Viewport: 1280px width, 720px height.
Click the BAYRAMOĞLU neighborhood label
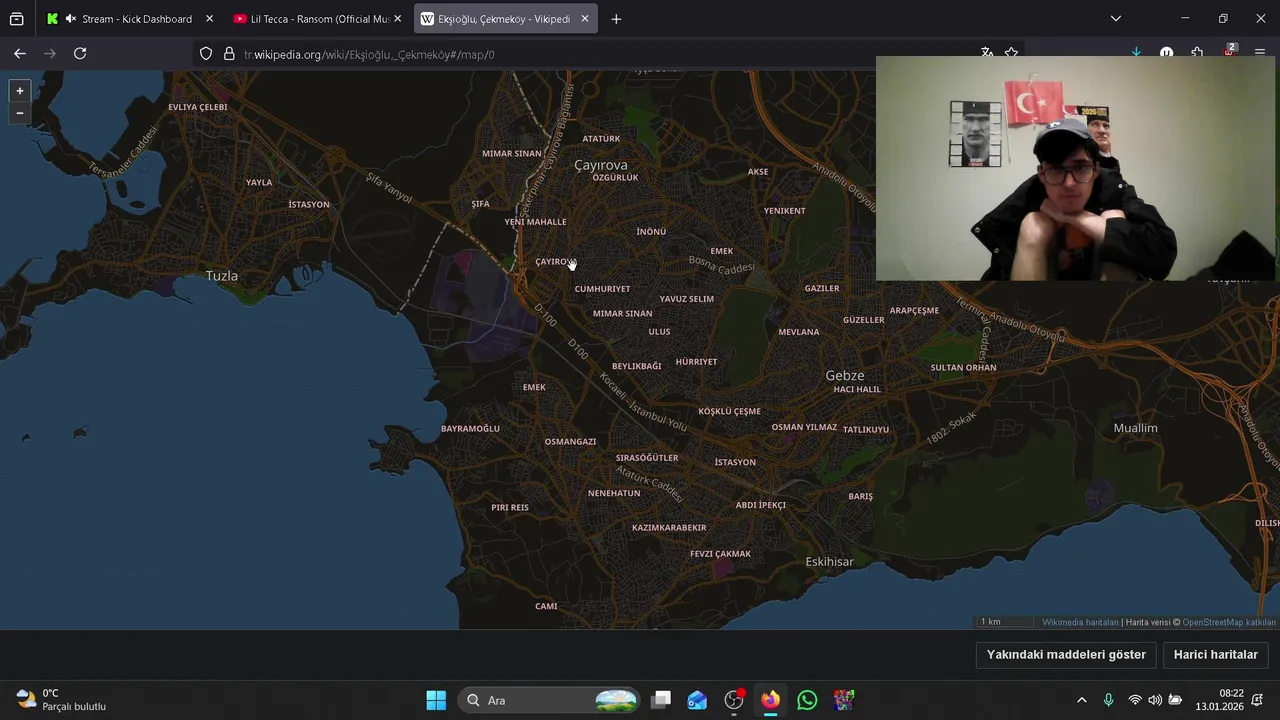(470, 429)
